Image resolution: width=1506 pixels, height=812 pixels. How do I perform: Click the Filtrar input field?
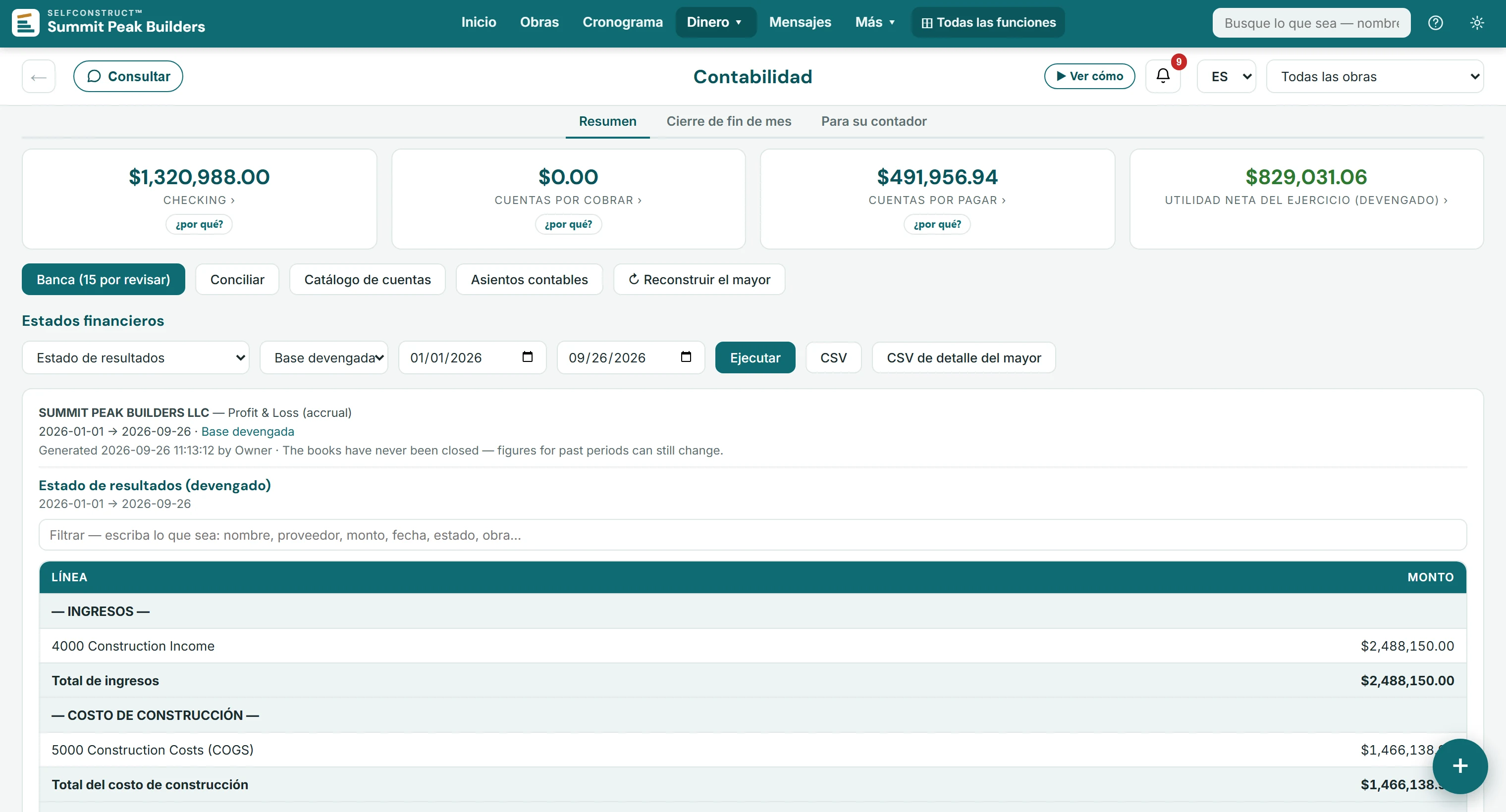(753, 535)
